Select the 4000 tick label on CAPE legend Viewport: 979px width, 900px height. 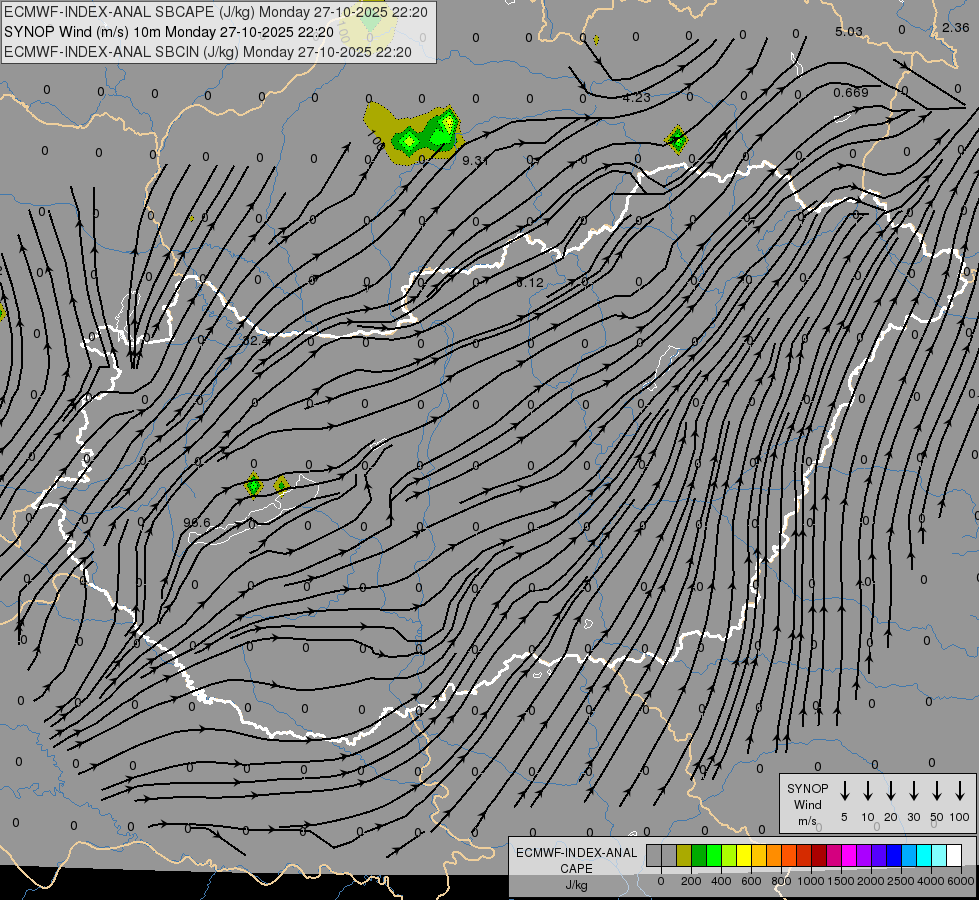click(x=931, y=881)
